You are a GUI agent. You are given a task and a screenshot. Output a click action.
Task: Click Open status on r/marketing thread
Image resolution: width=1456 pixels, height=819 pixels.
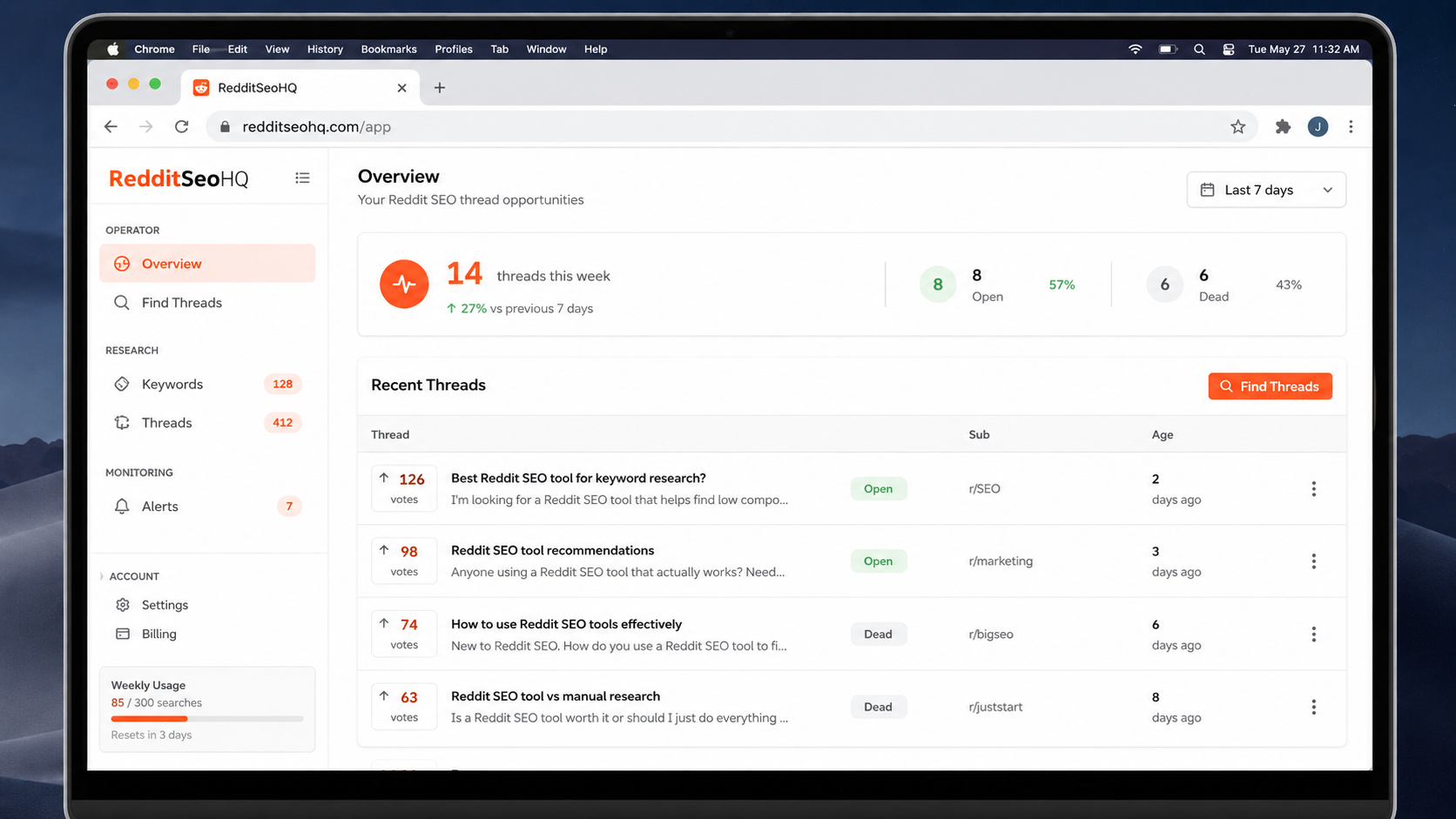pos(878,561)
